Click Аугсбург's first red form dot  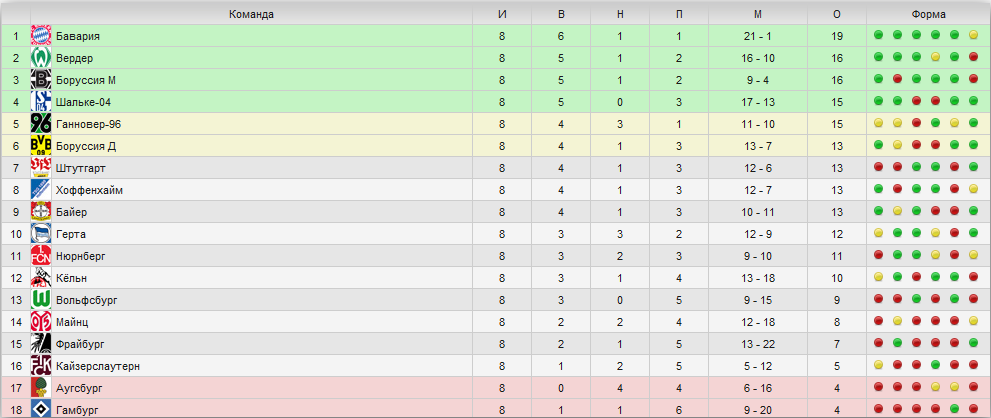click(879, 386)
